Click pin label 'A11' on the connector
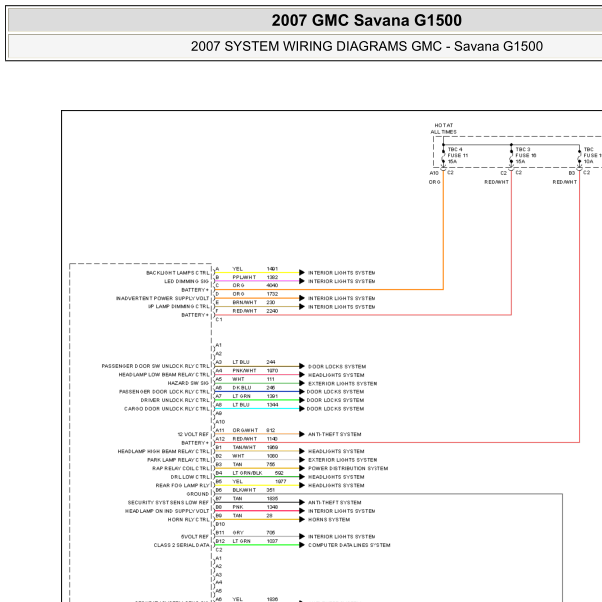 (x=220, y=430)
